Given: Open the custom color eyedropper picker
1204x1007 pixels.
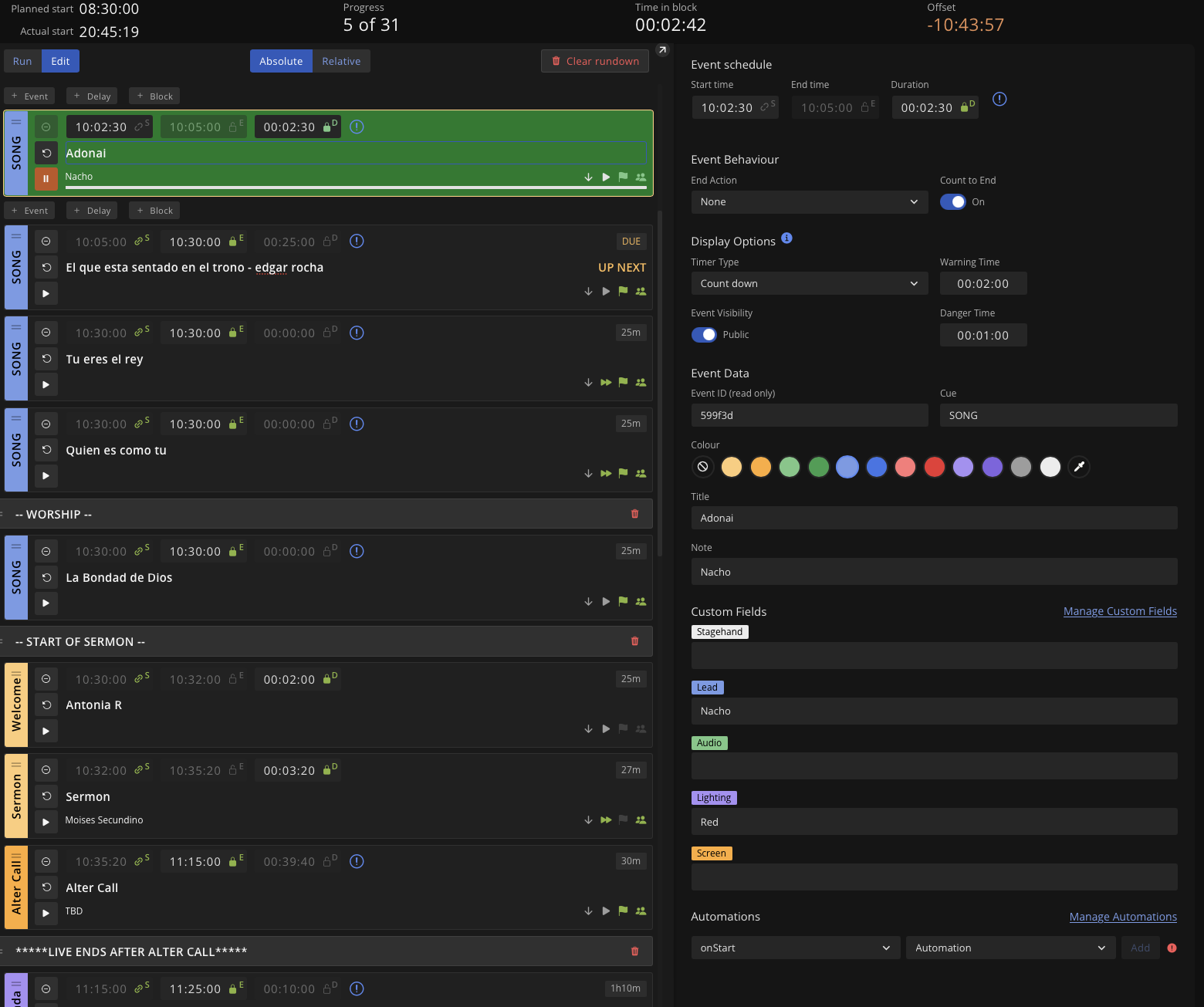Looking at the screenshot, I should (x=1078, y=467).
